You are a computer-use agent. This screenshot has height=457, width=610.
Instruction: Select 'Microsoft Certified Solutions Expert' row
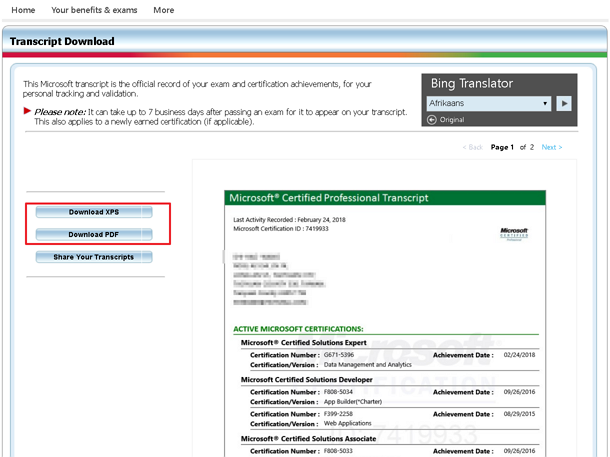[303, 343]
